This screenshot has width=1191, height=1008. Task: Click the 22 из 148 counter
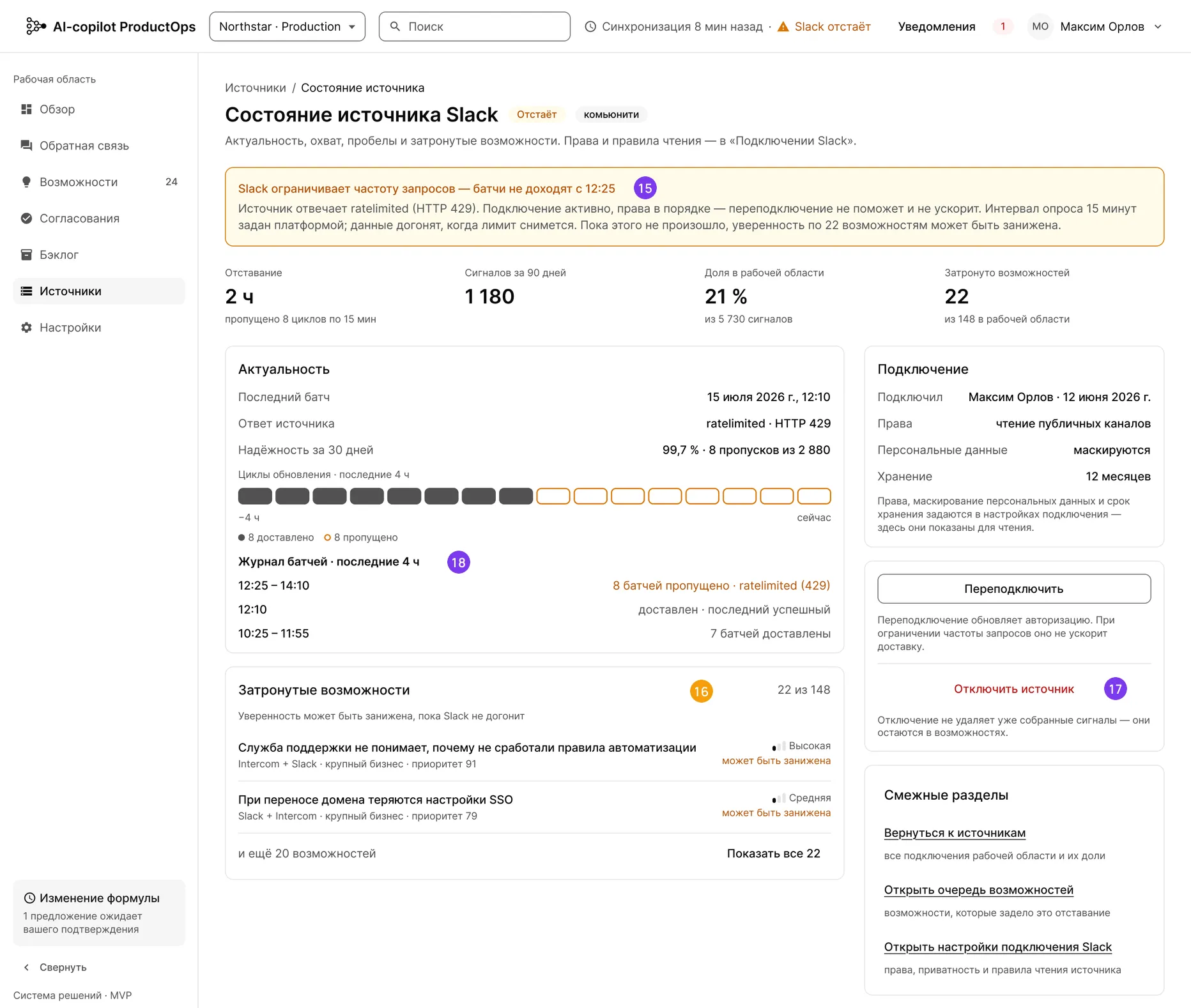pos(804,690)
